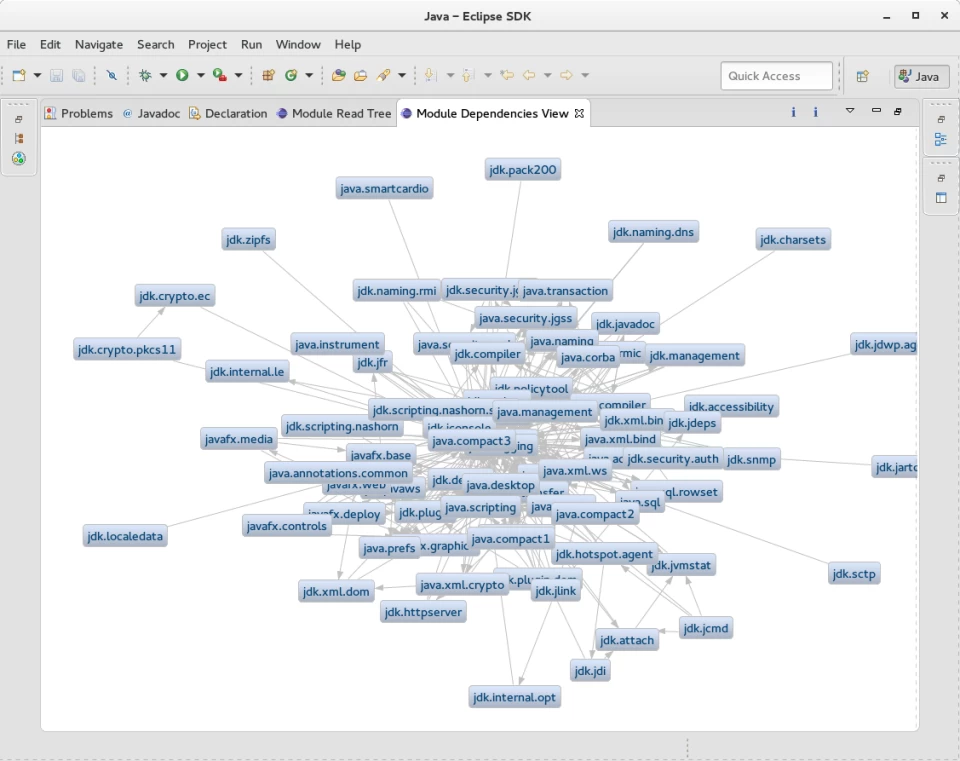Click the Quick Access search field

tap(776, 76)
